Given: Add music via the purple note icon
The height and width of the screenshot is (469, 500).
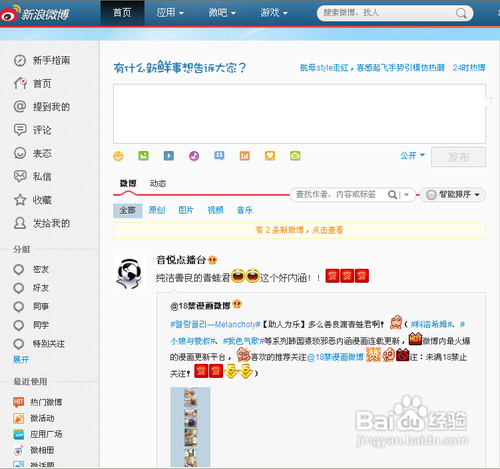Looking at the screenshot, I should (x=194, y=156).
